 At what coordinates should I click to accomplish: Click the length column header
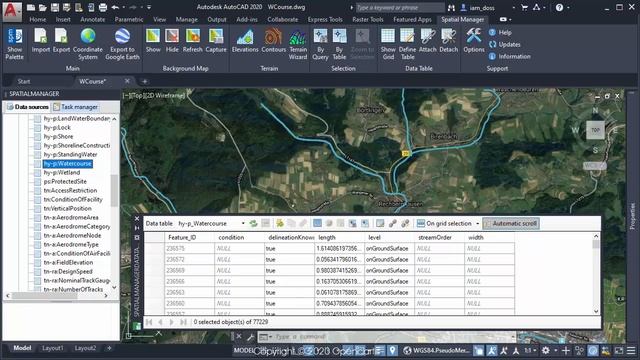(340, 237)
